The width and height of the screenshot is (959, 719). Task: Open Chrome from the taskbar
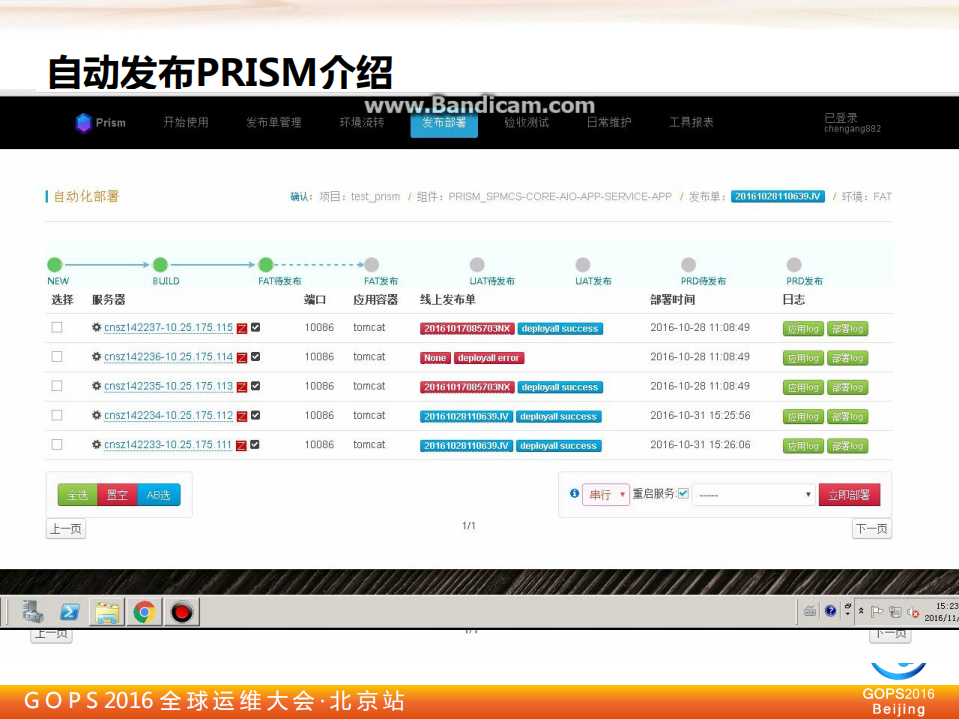tap(145, 611)
